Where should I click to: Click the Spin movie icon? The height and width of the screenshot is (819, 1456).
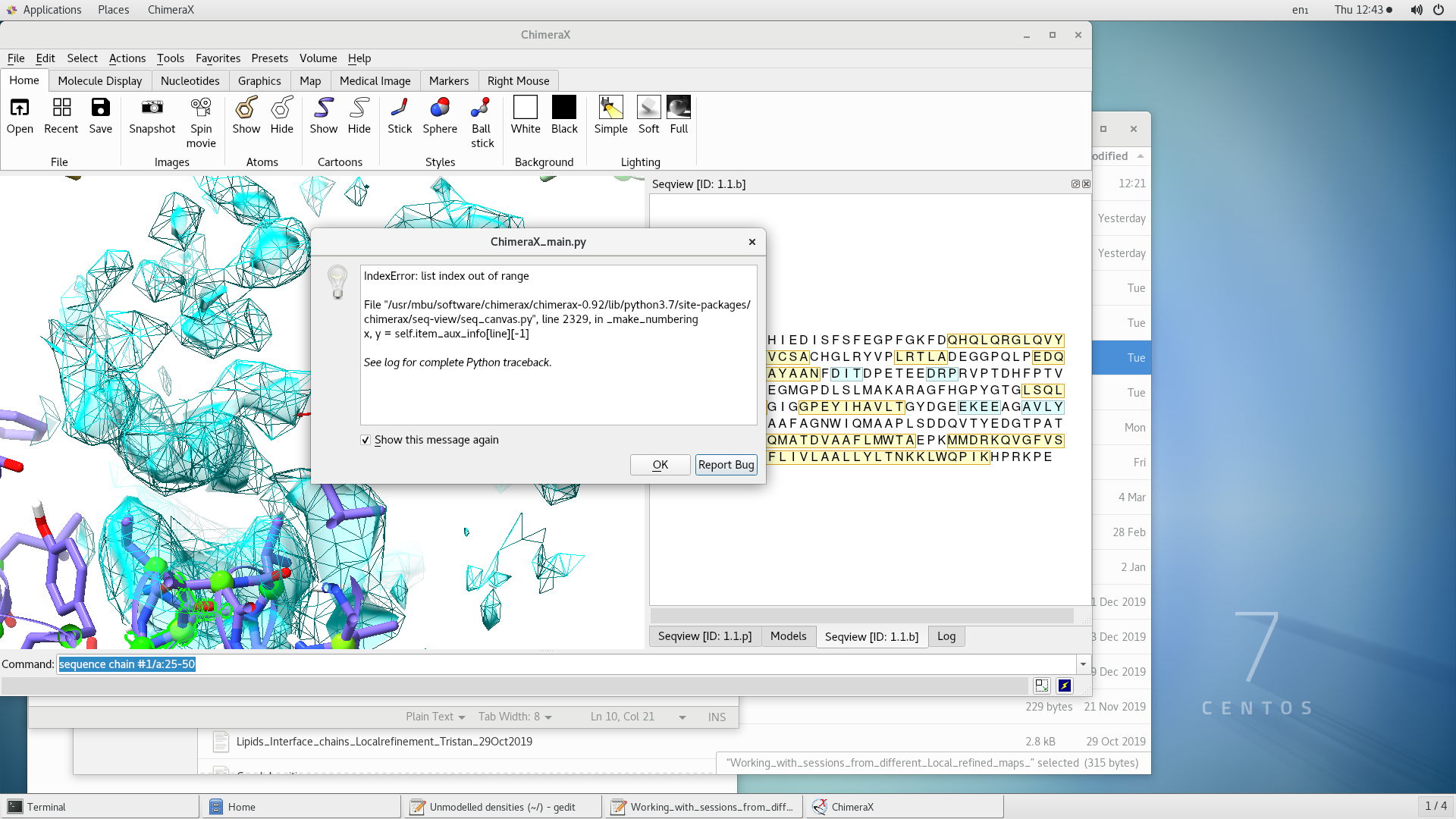pos(201,108)
